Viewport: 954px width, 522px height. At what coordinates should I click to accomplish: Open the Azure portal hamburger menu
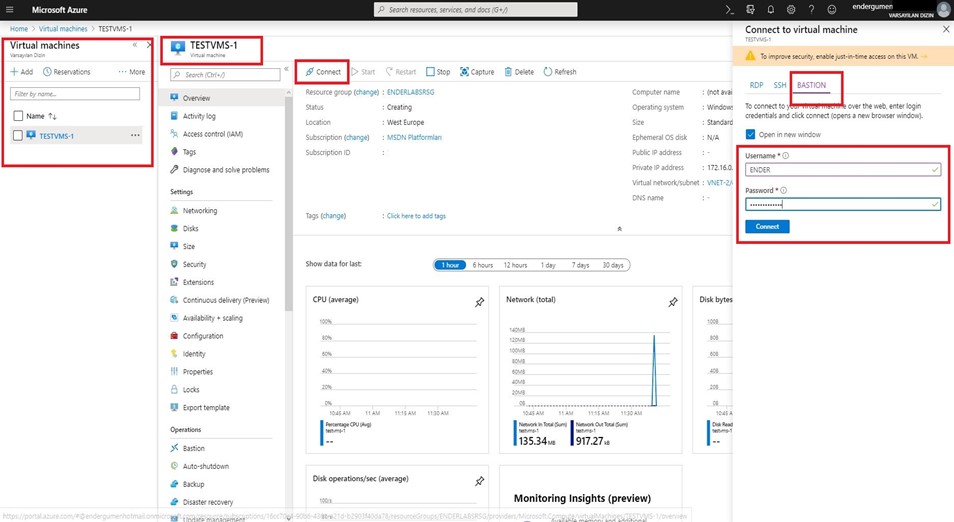10,10
